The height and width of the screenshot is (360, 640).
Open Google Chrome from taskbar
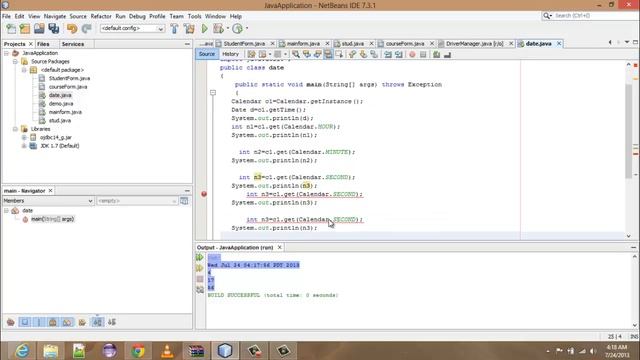[138, 351]
